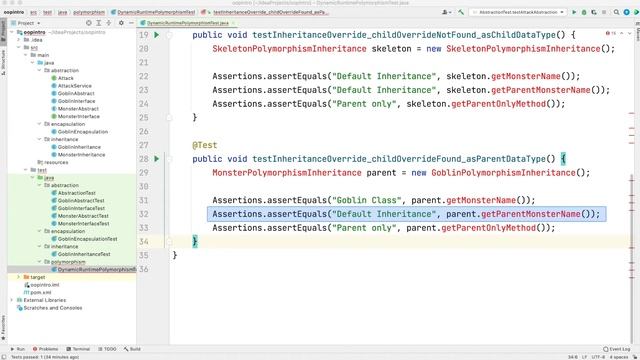Open MonsterAbstractTest in project tree

(80, 216)
